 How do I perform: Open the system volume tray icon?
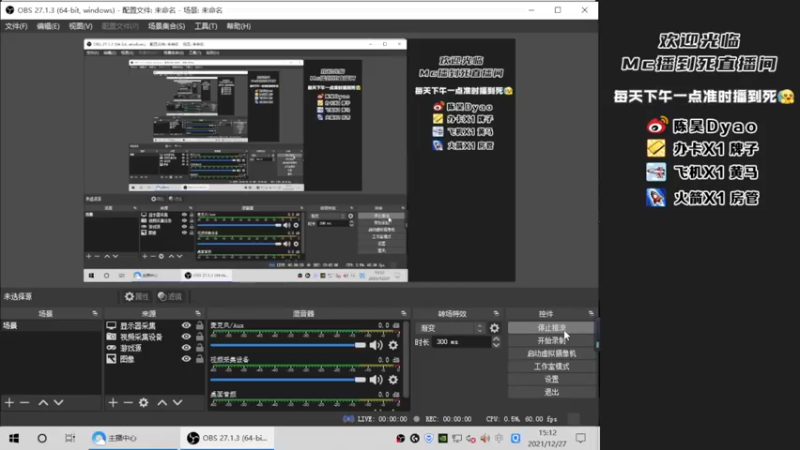pyautogui.click(x=485, y=438)
